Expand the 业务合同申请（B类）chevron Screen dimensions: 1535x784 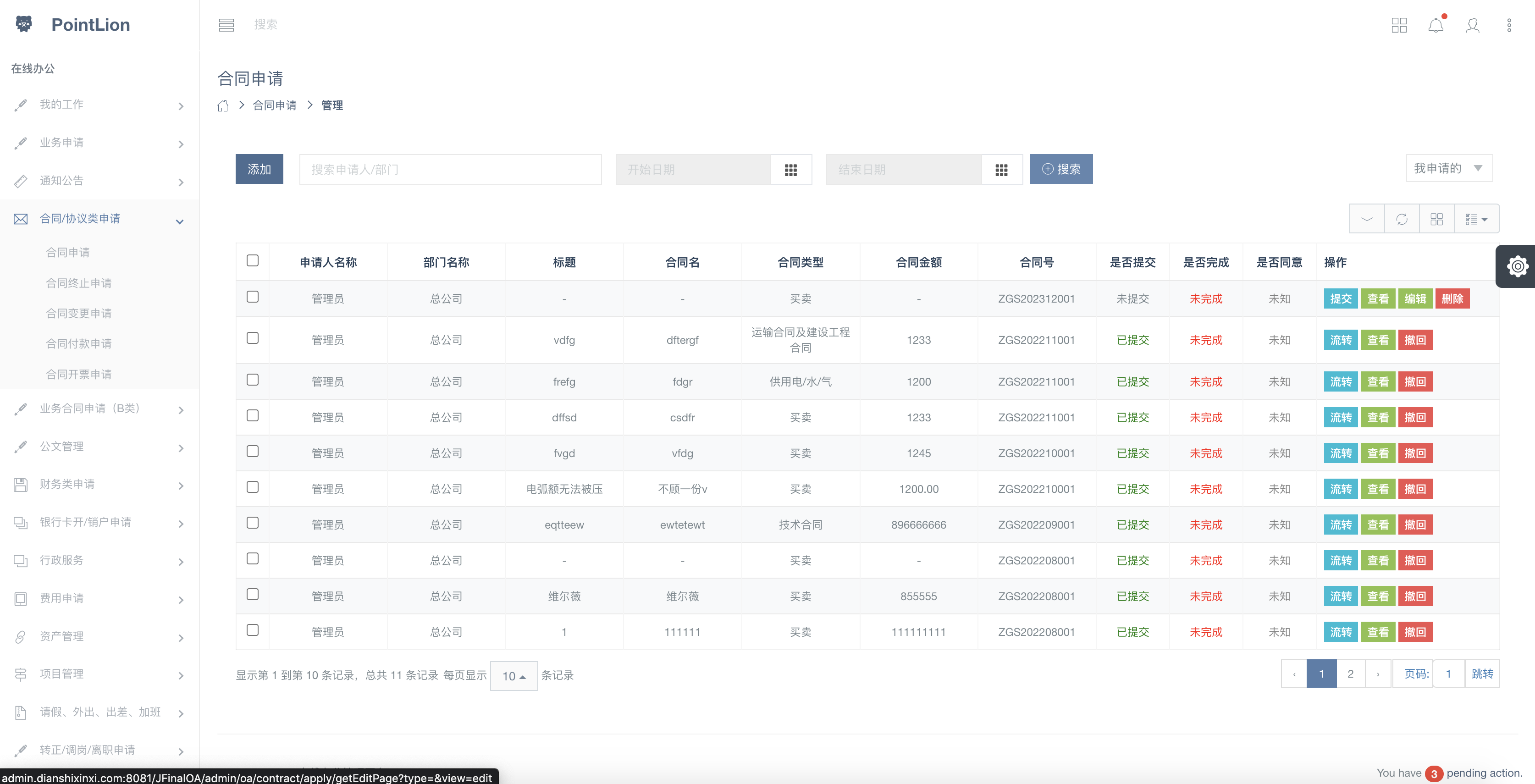[181, 410]
